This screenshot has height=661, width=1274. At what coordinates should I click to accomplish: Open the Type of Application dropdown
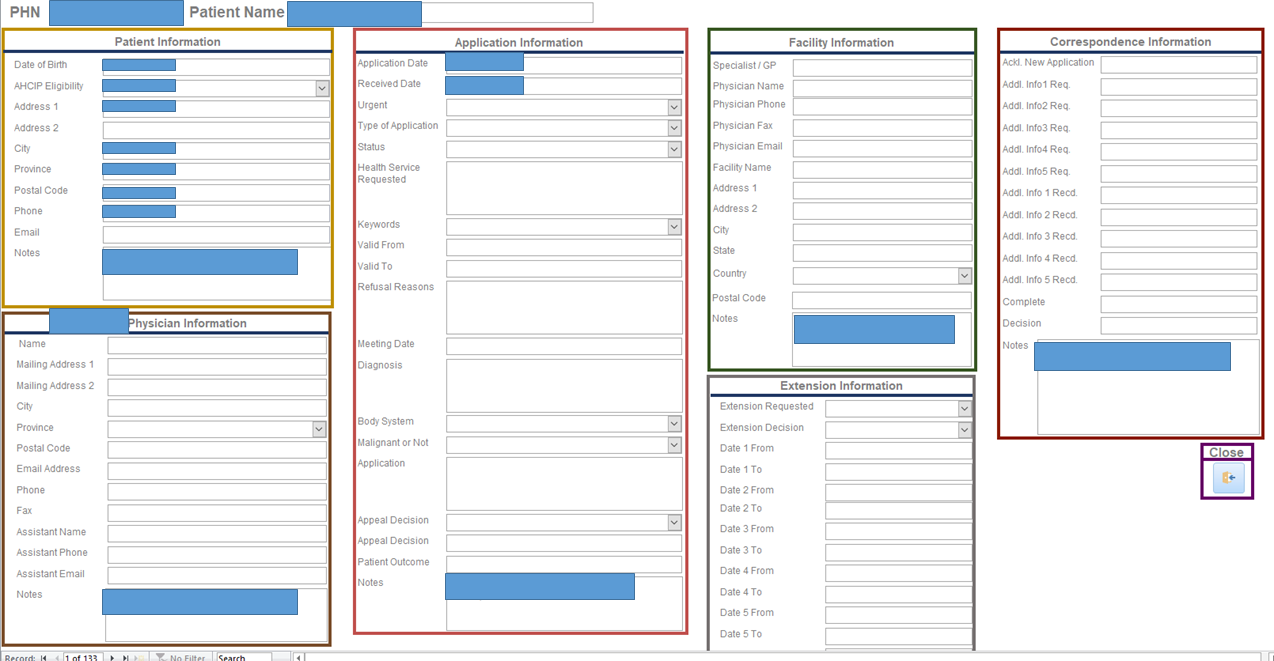(674, 128)
